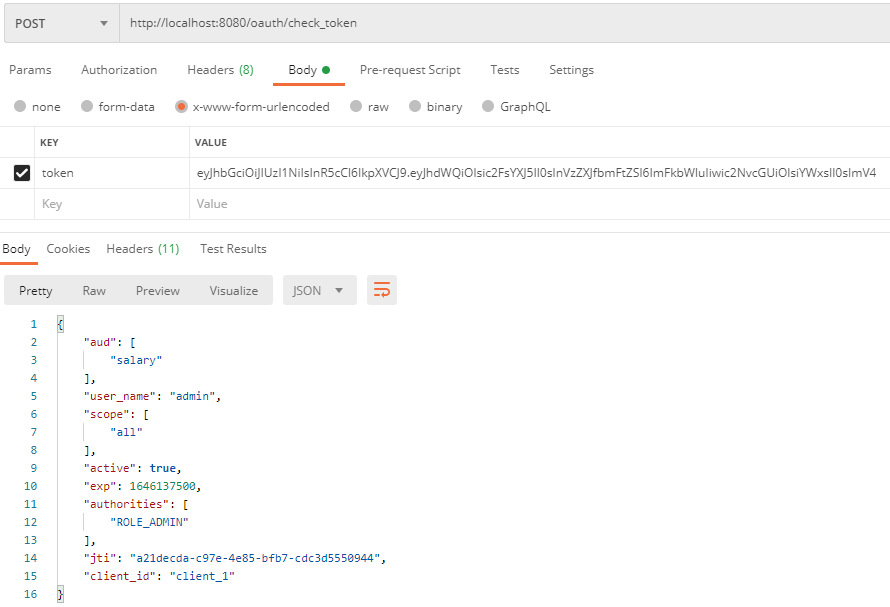Collapse the JSON root at line 1
Screen dimensions: 890x607
pos(60,324)
